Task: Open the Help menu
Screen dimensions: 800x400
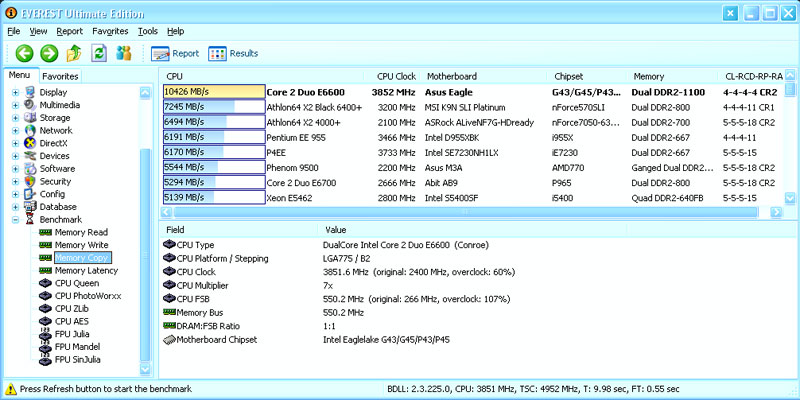Action: point(176,31)
